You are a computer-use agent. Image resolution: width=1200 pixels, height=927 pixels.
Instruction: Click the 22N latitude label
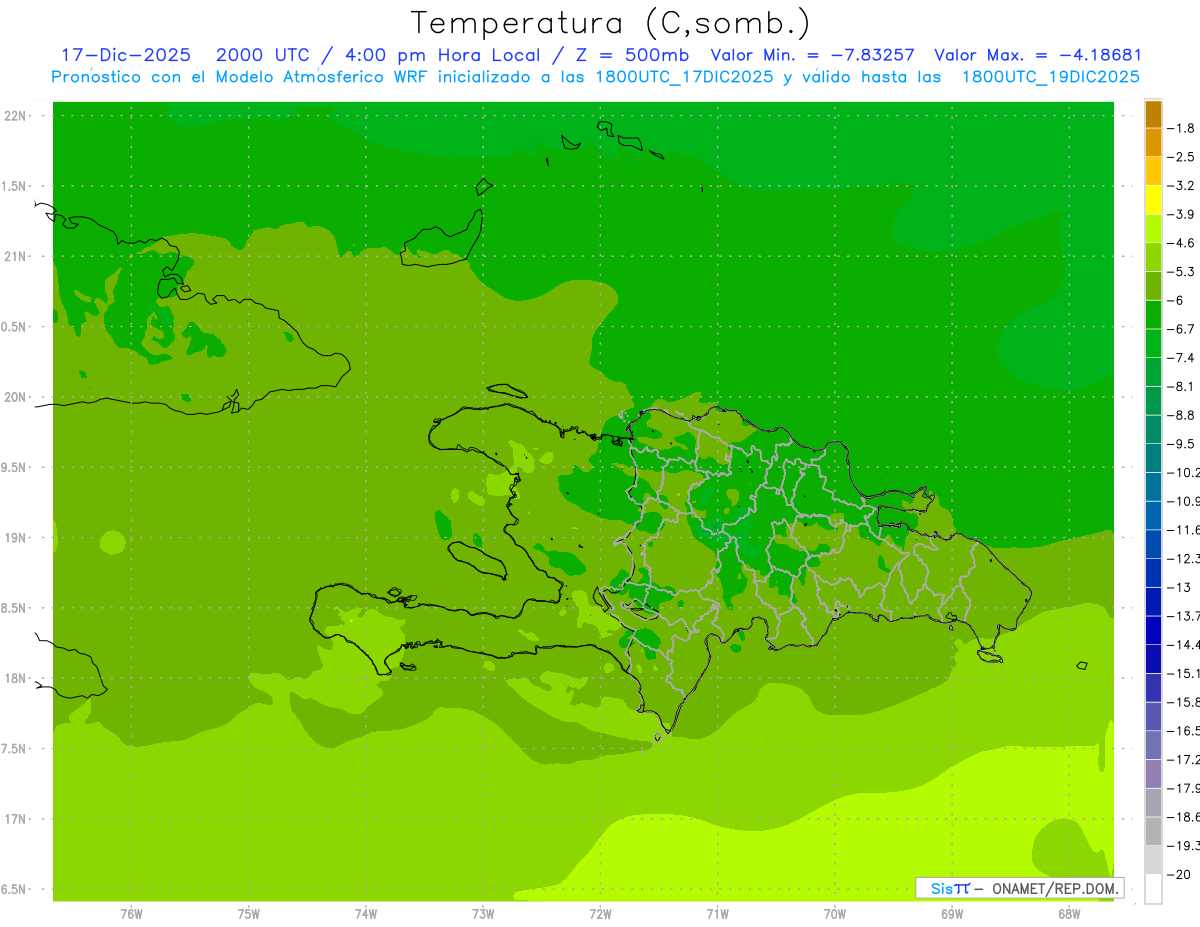pyautogui.click(x=16, y=115)
